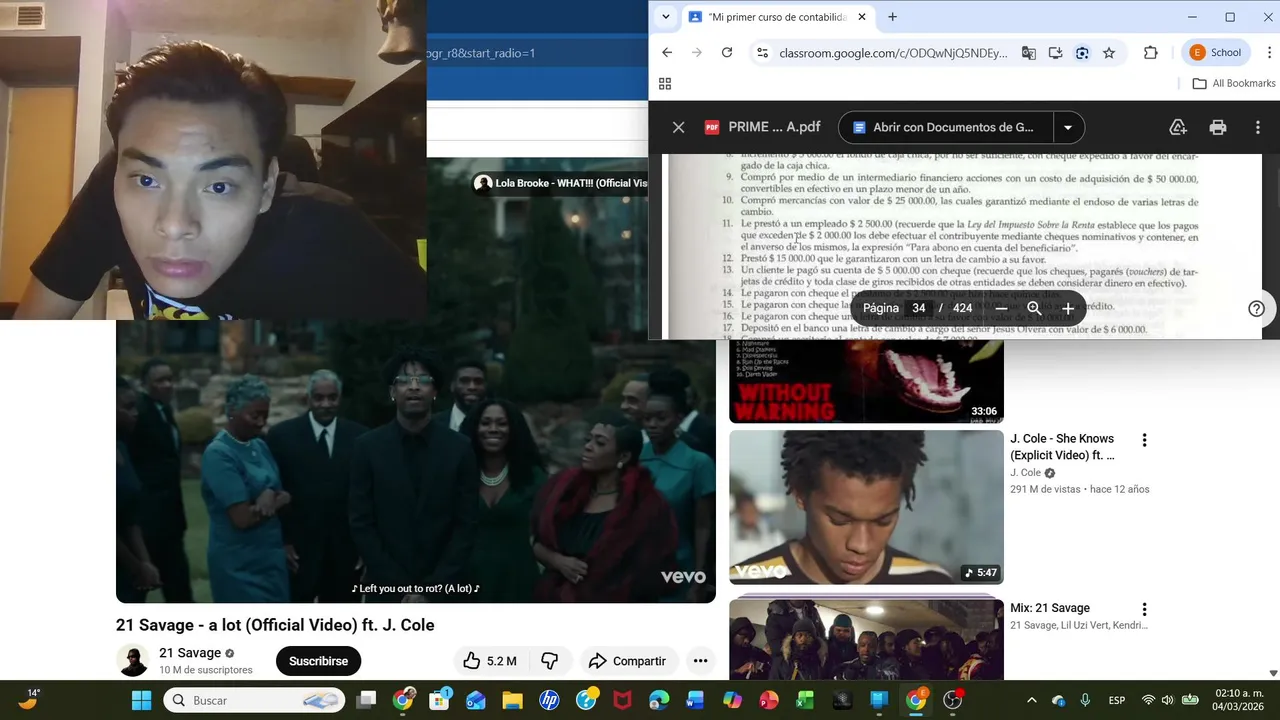Viewport: 1280px width, 720px height.
Task: Open File Explorer from the taskbar
Action: 512,700
